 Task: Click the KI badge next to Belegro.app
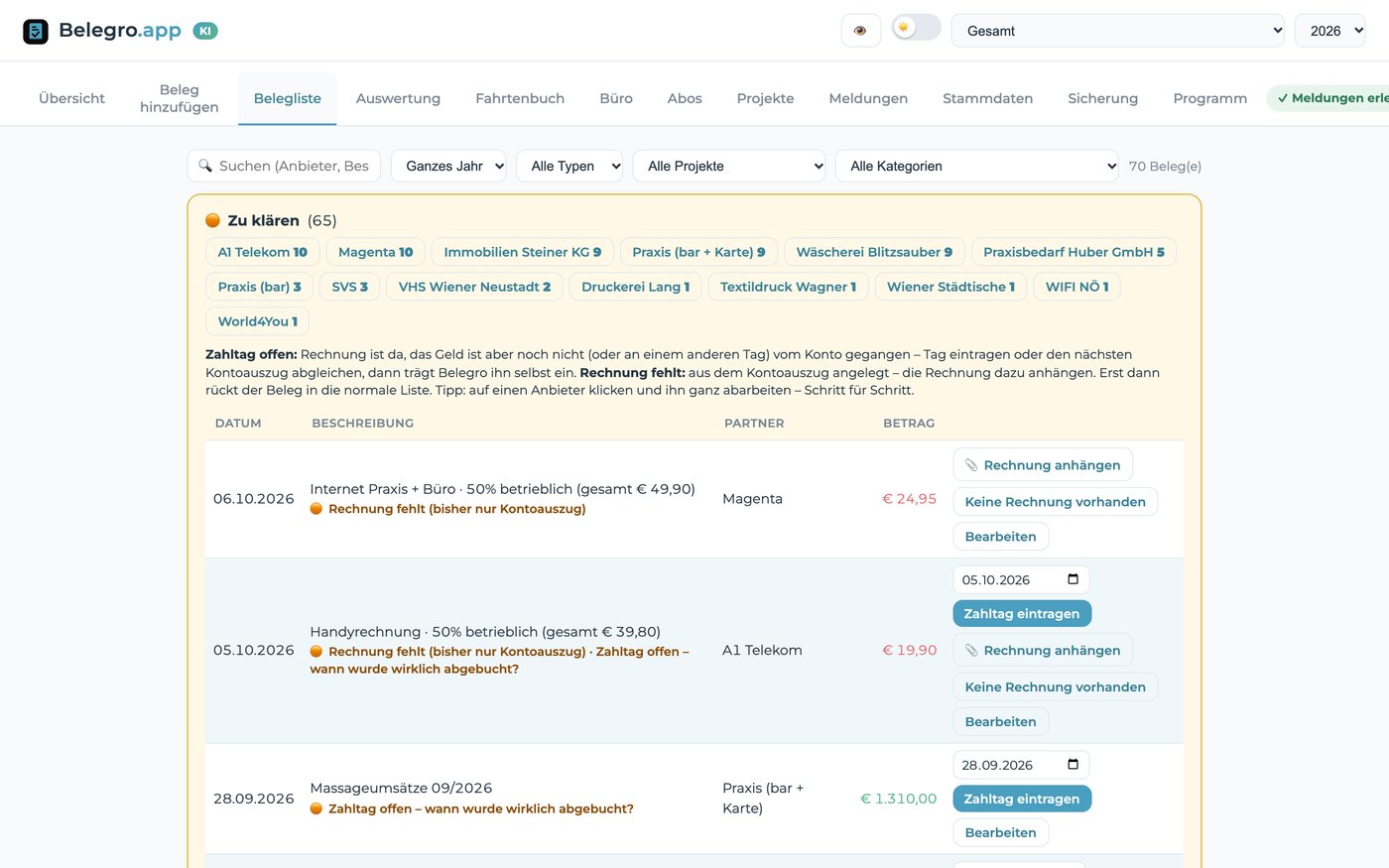tap(205, 31)
